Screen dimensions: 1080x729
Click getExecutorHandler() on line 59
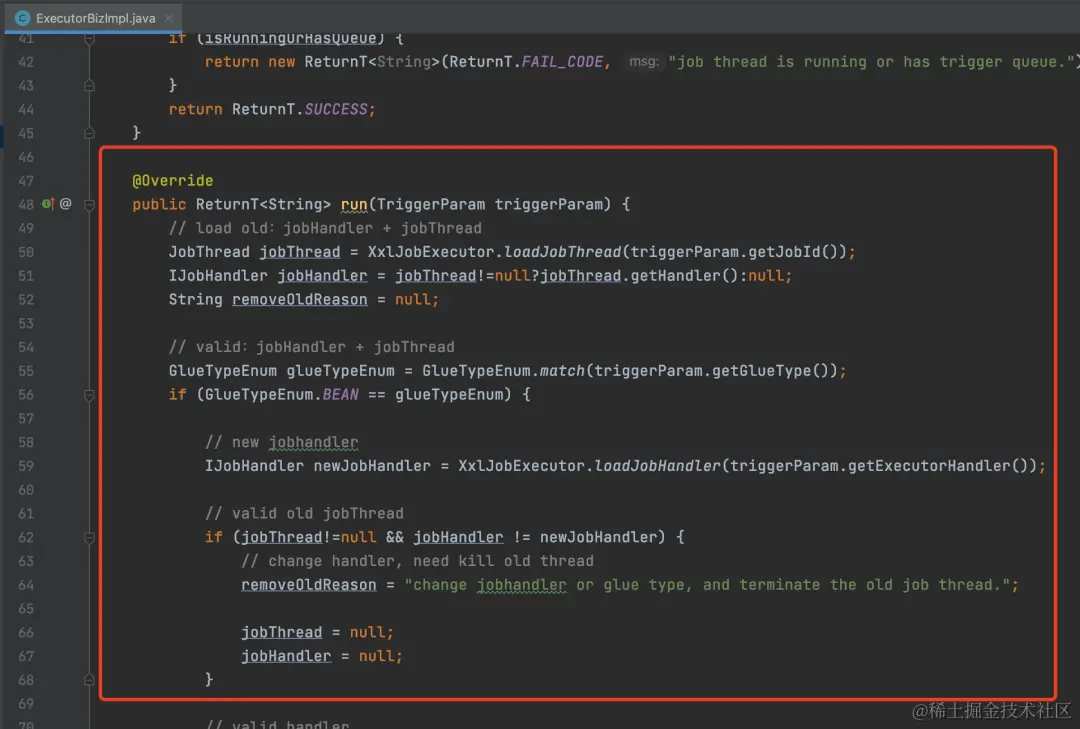click(939, 466)
